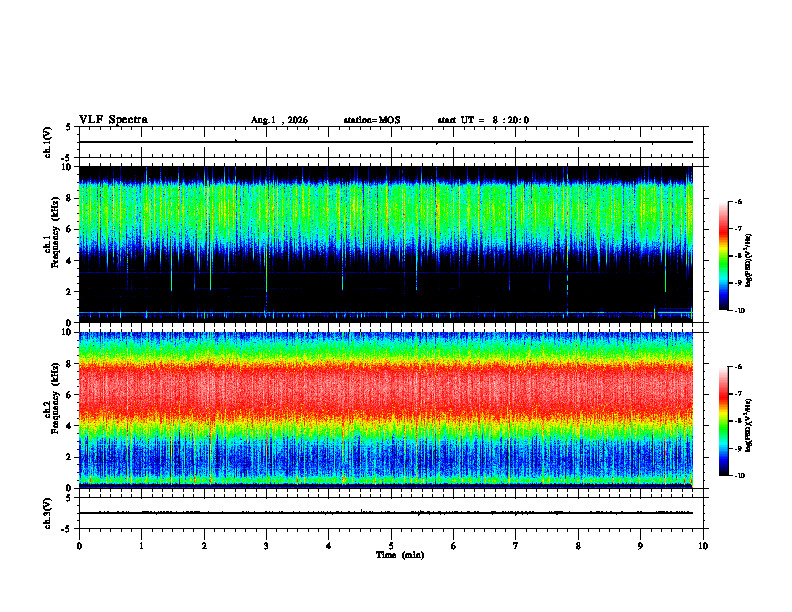792x612 pixels.
Task: Click time axis tick label "4"
Action: pos(329,546)
